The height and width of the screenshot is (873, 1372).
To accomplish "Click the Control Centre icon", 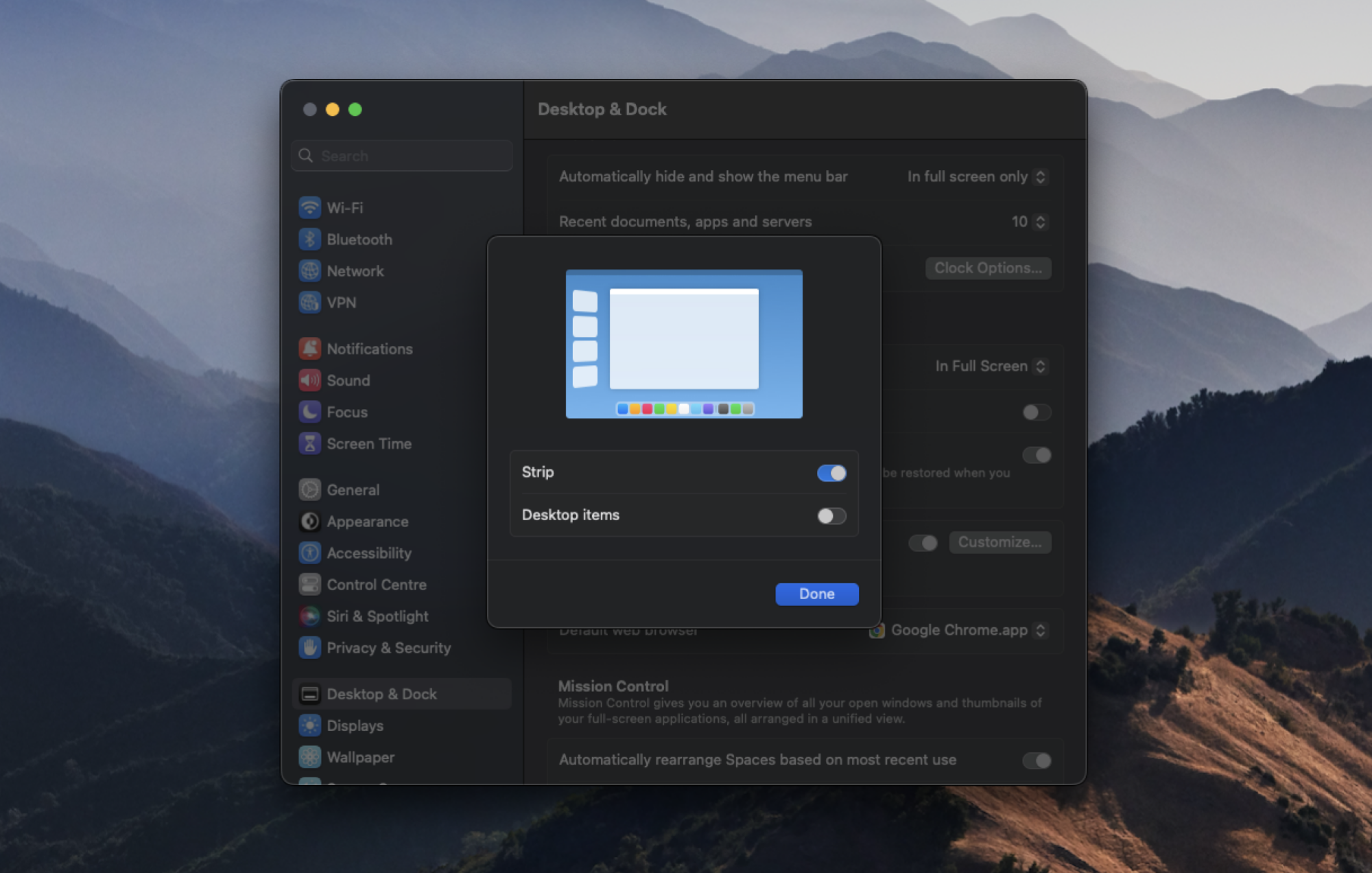I will click(309, 584).
